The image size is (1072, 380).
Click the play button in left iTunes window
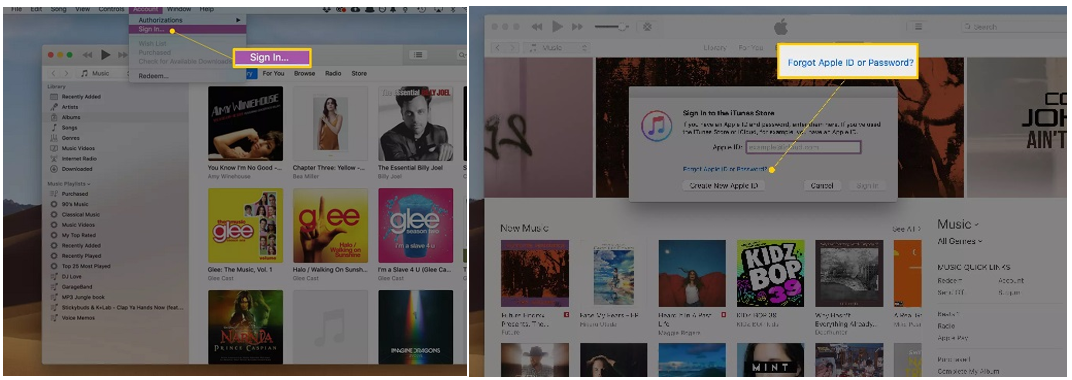[105, 55]
